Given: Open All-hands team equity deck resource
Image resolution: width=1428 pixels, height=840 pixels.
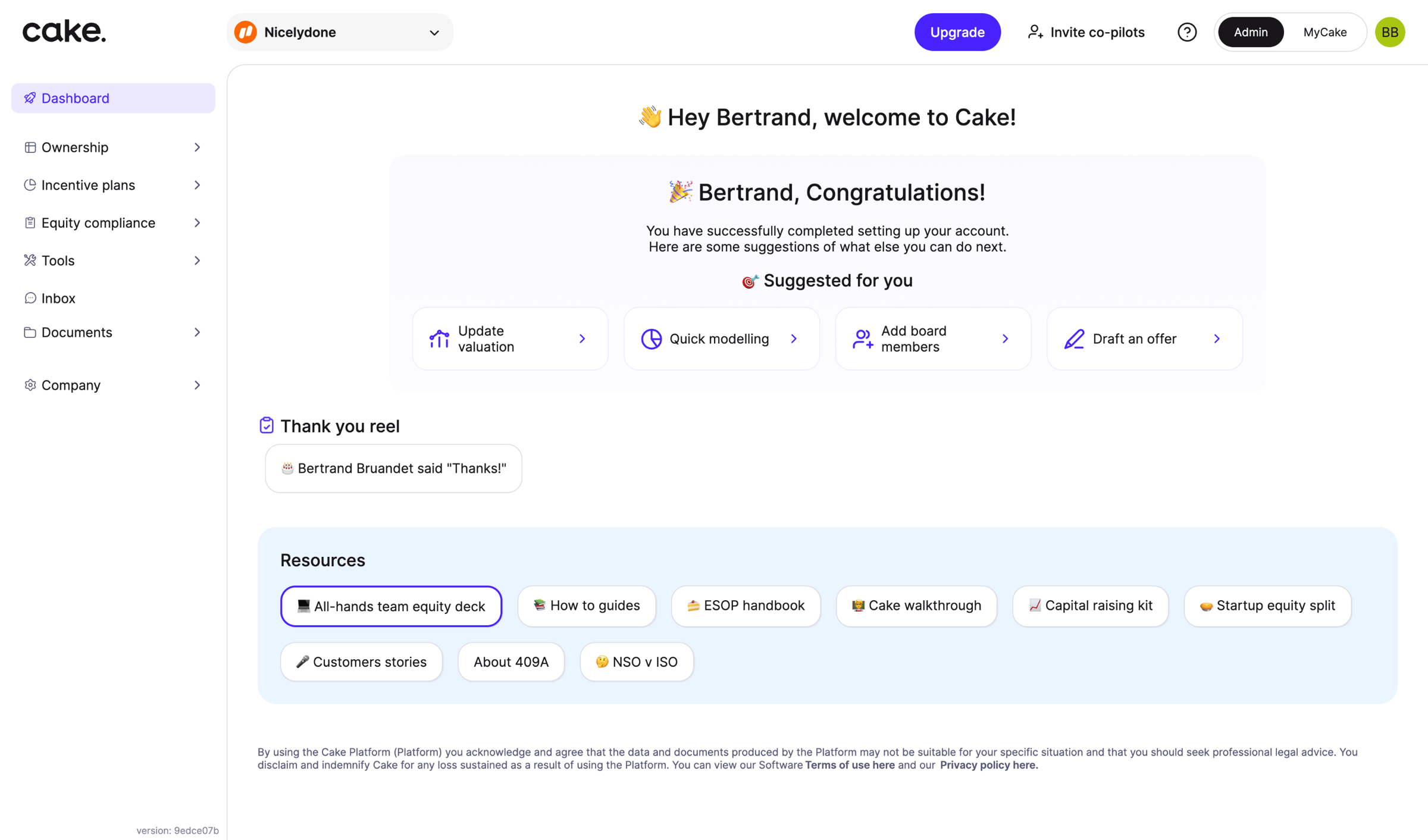Looking at the screenshot, I should pyautogui.click(x=391, y=606).
